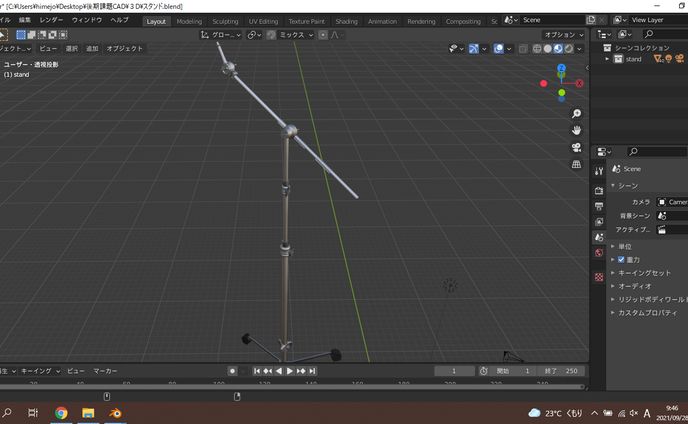688x424 pixels.
Task: Open the ミックス dropdown
Action: [x=296, y=35]
